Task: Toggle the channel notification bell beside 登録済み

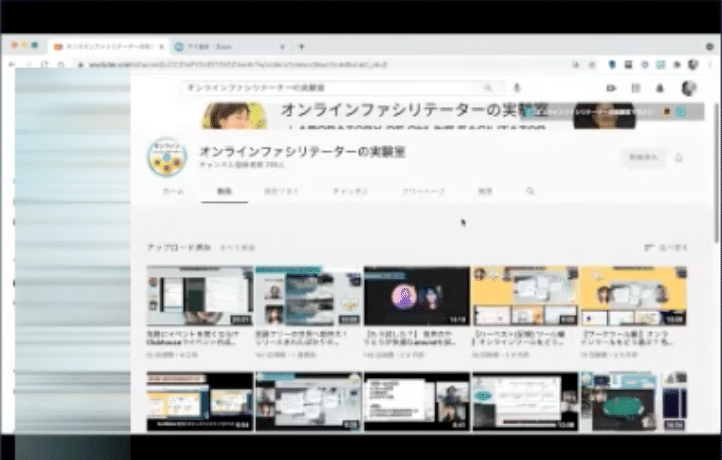Action: [679, 157]
